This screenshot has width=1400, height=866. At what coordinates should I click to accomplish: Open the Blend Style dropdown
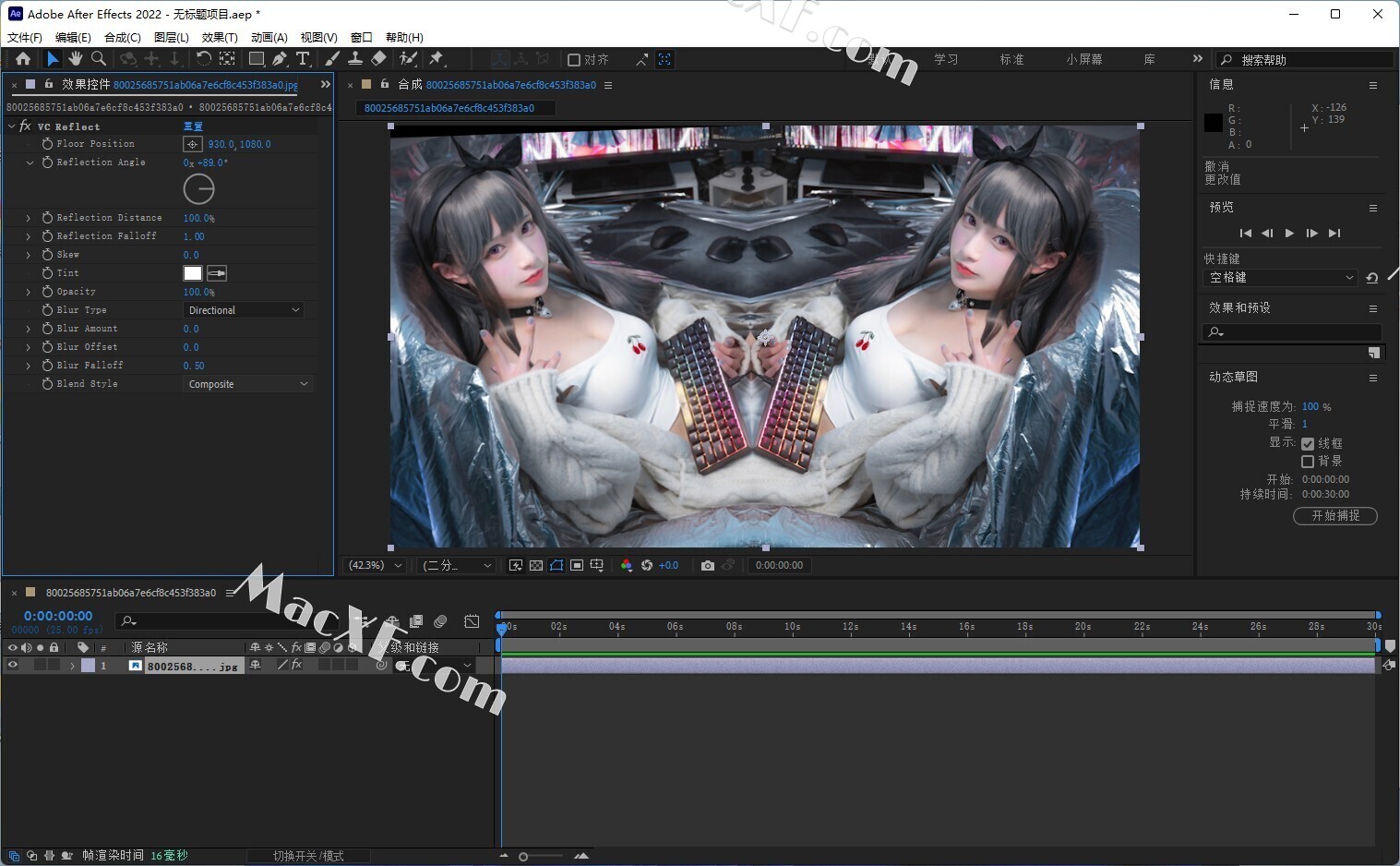coord(247,384)
